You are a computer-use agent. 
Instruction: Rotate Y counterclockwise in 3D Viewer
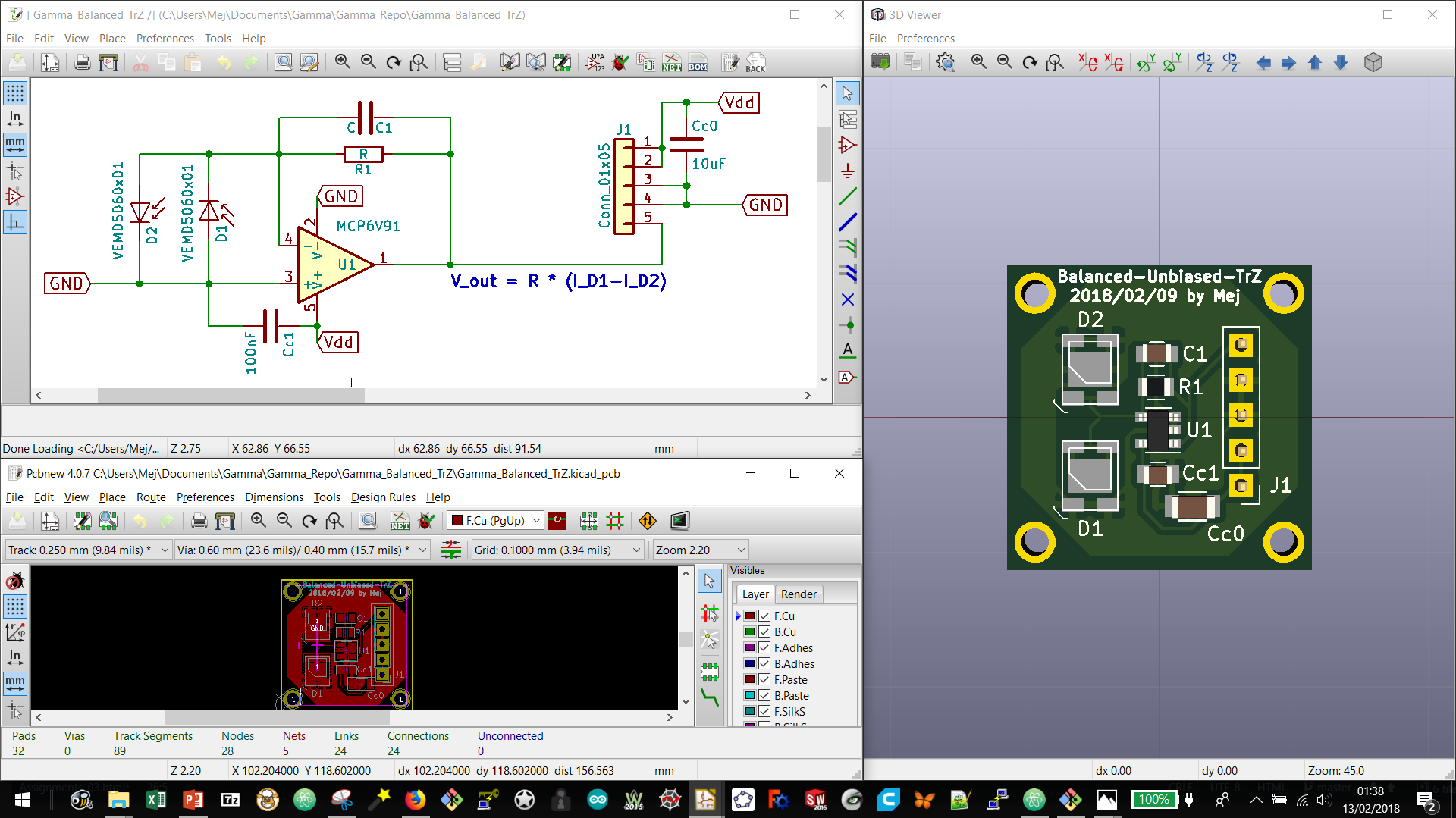coord(1172,63)
